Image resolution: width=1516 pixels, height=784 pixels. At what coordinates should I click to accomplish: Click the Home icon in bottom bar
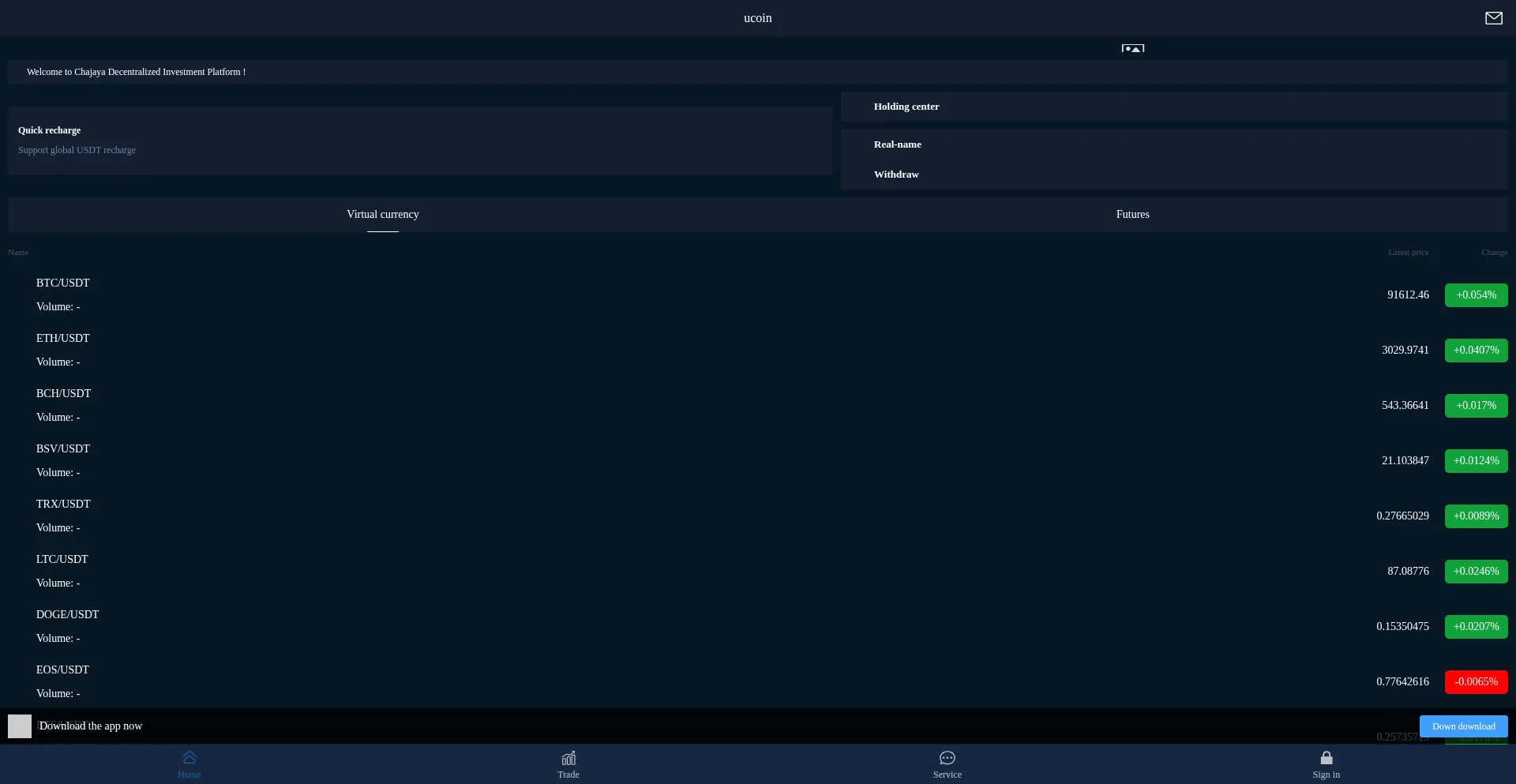click(189, 759)
